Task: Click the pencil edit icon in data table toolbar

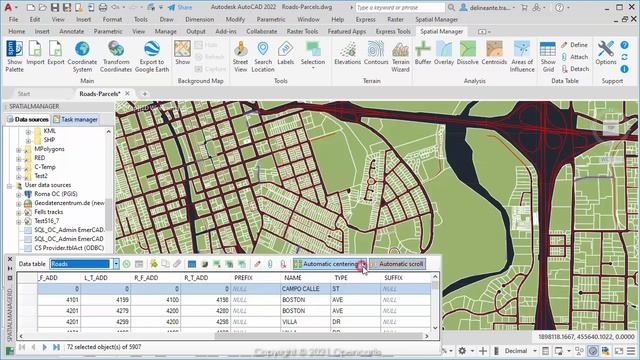Action: coord(257,264)
